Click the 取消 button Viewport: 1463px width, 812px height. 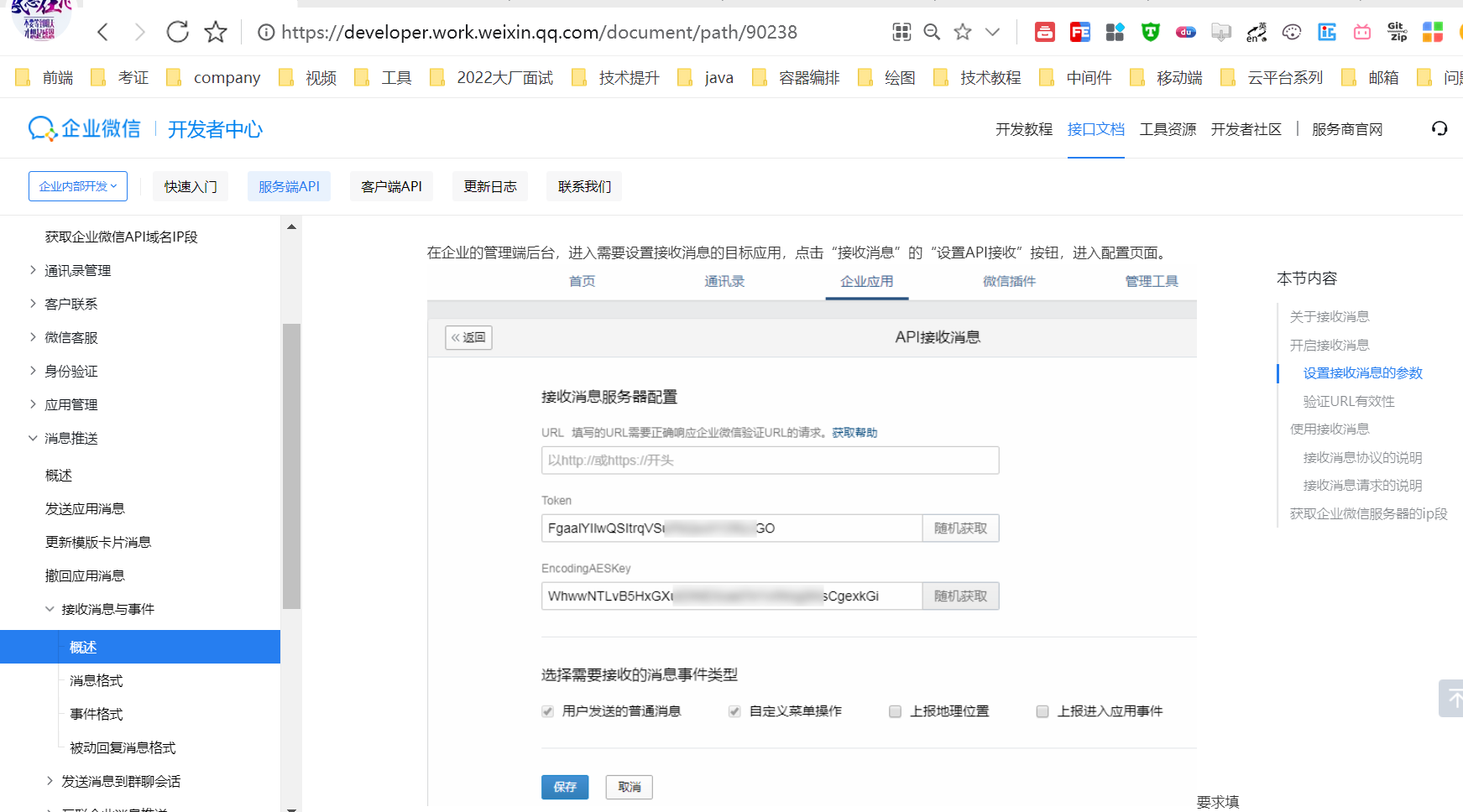pos(630,787)
